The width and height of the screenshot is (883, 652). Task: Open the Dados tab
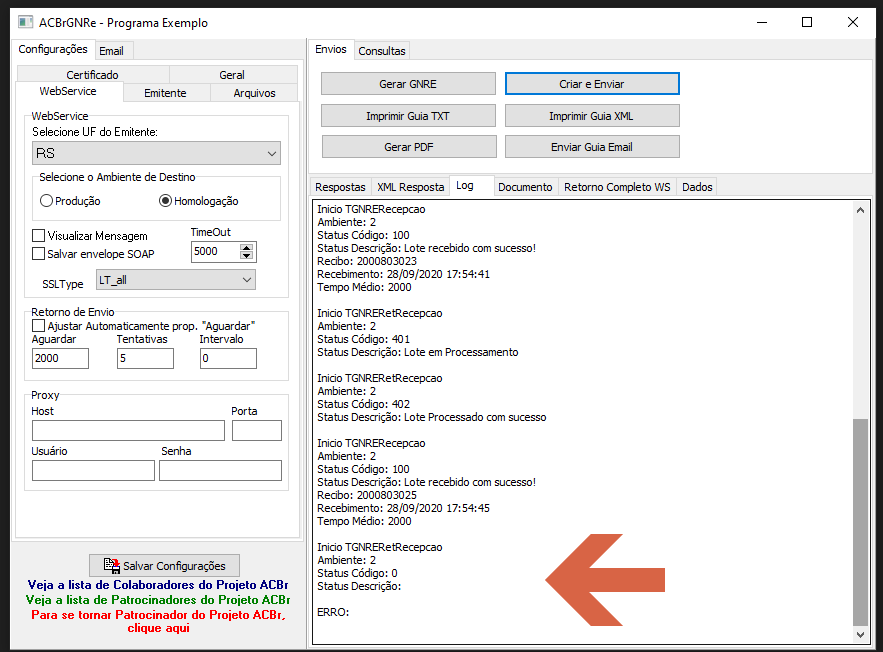(x=697, y=187)
